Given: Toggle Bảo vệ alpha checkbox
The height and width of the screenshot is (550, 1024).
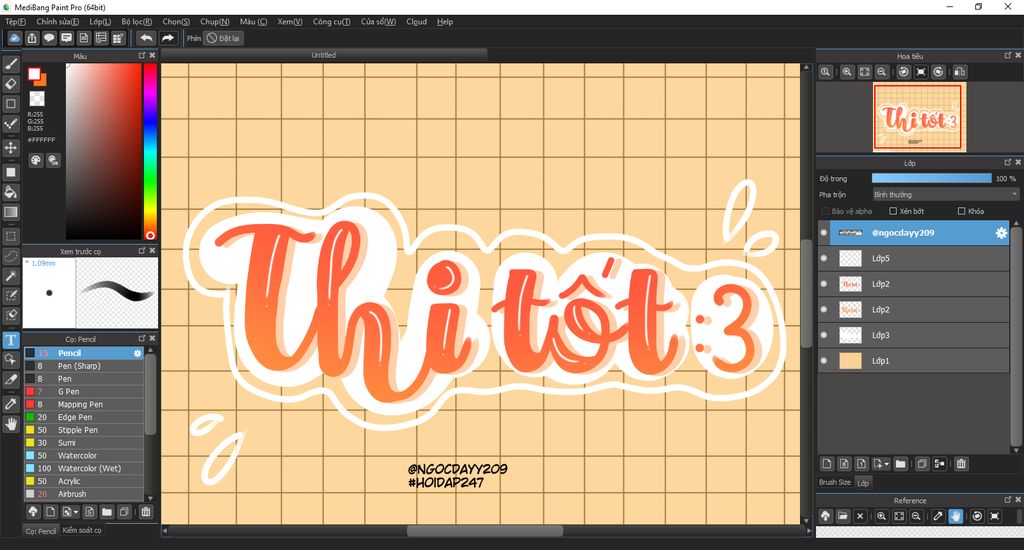Looking at the screenshot, I should (825, 211).
